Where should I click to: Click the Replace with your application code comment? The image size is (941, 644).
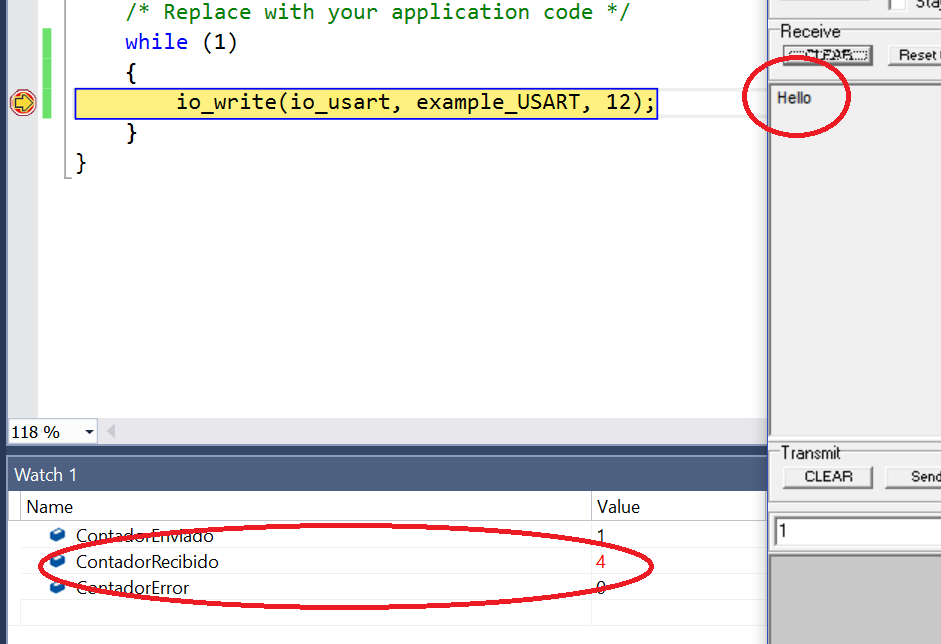pos(377,12)
